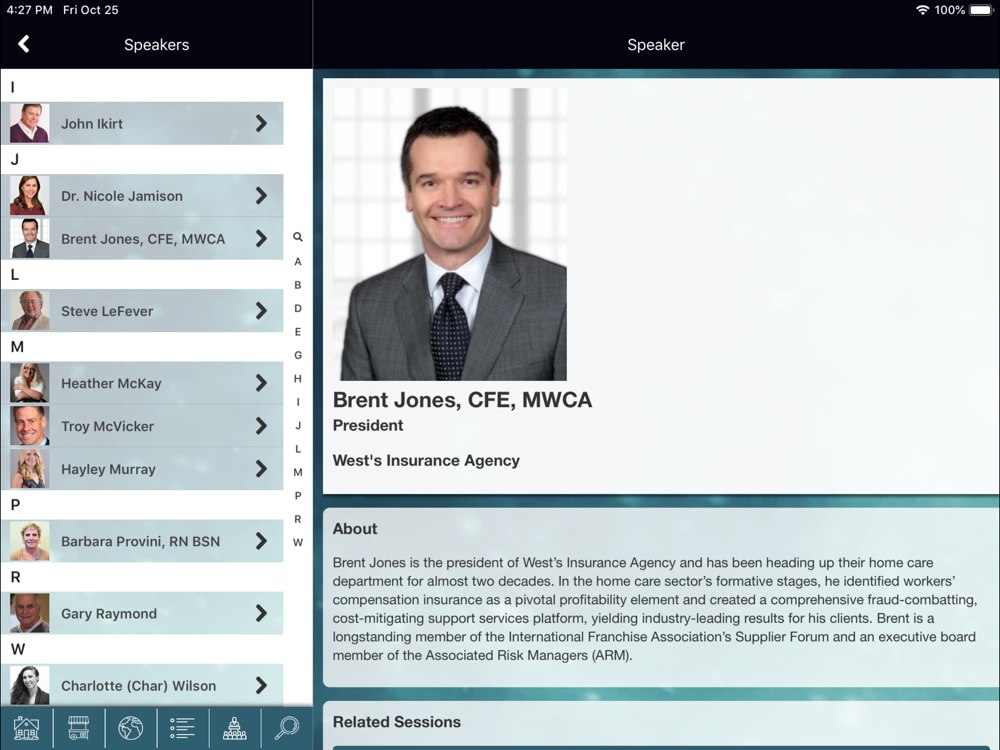This screenshot has width=1000, height=750.
Task: Open speaker name 'Troy McVicker'
Action: [107, 426]
